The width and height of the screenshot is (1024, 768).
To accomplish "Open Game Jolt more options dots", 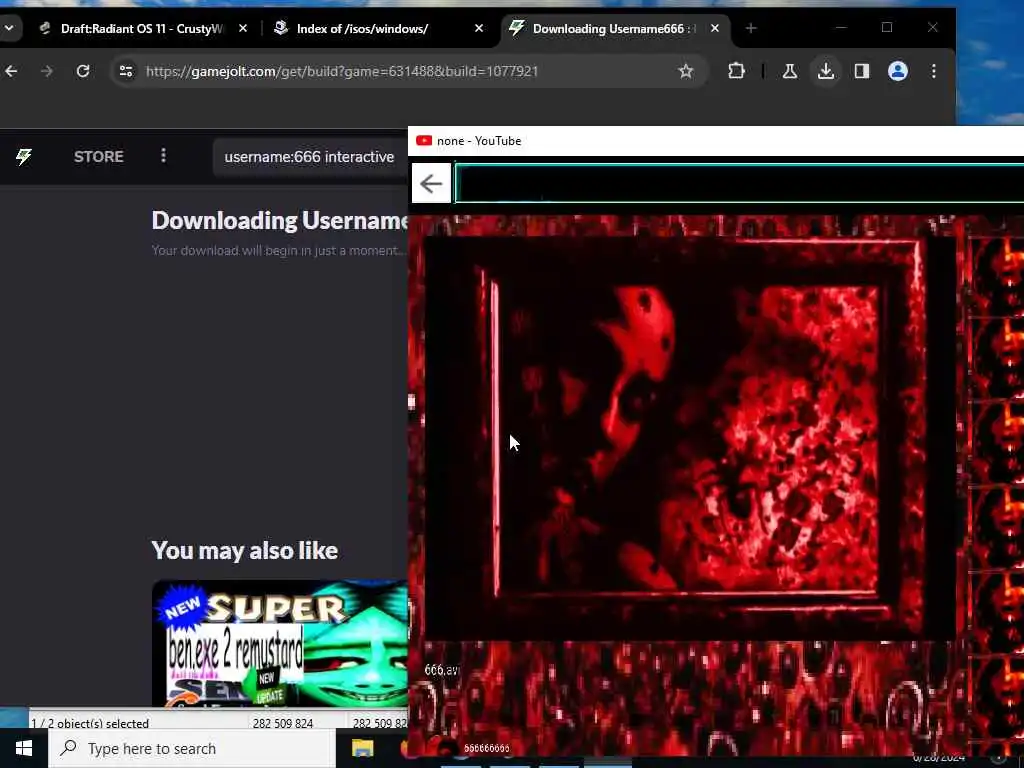I will [x=163, y=156].
